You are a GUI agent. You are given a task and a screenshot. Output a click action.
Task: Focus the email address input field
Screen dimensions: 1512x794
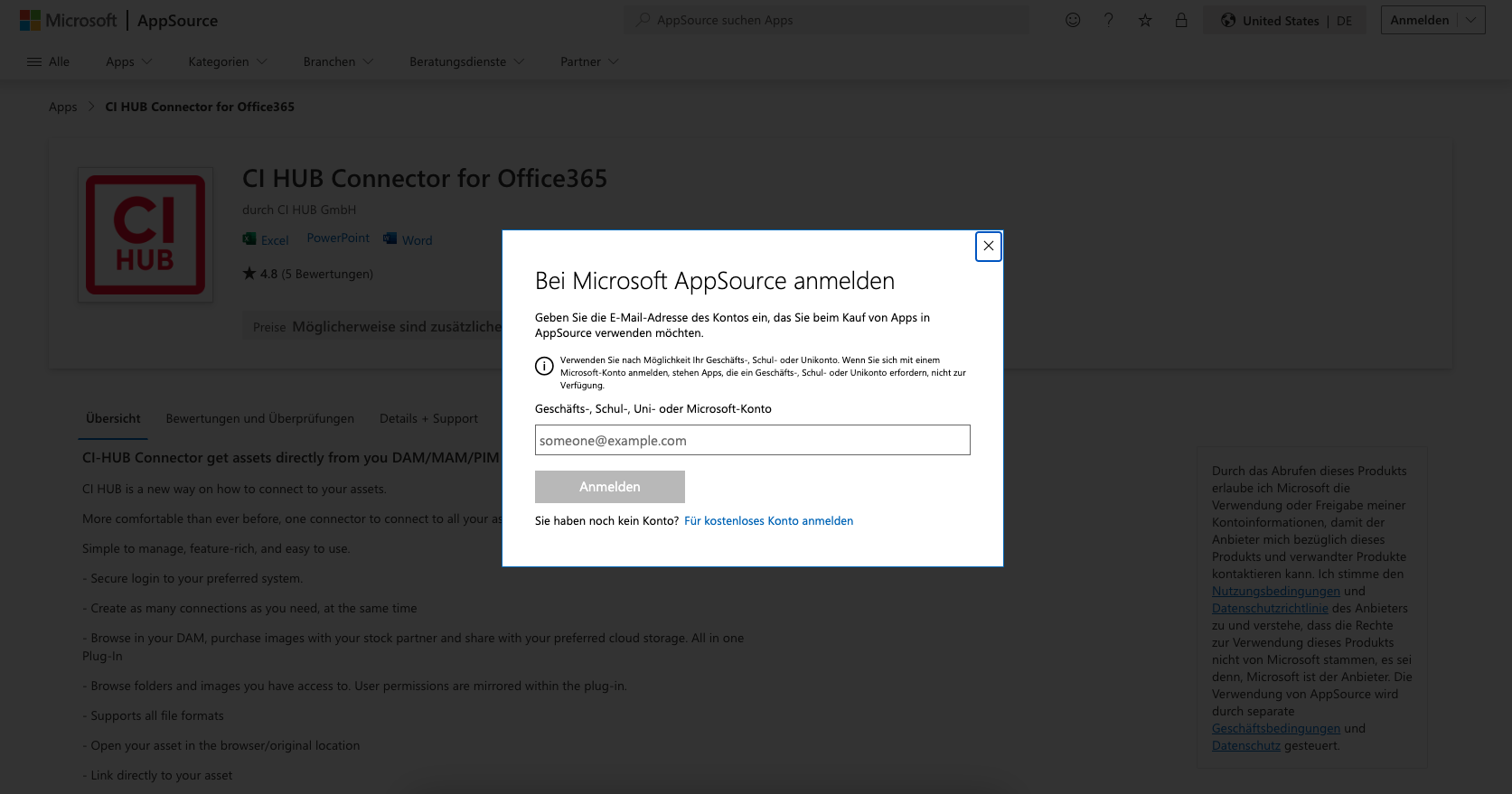pyautogui.click(x=753, y=440)
